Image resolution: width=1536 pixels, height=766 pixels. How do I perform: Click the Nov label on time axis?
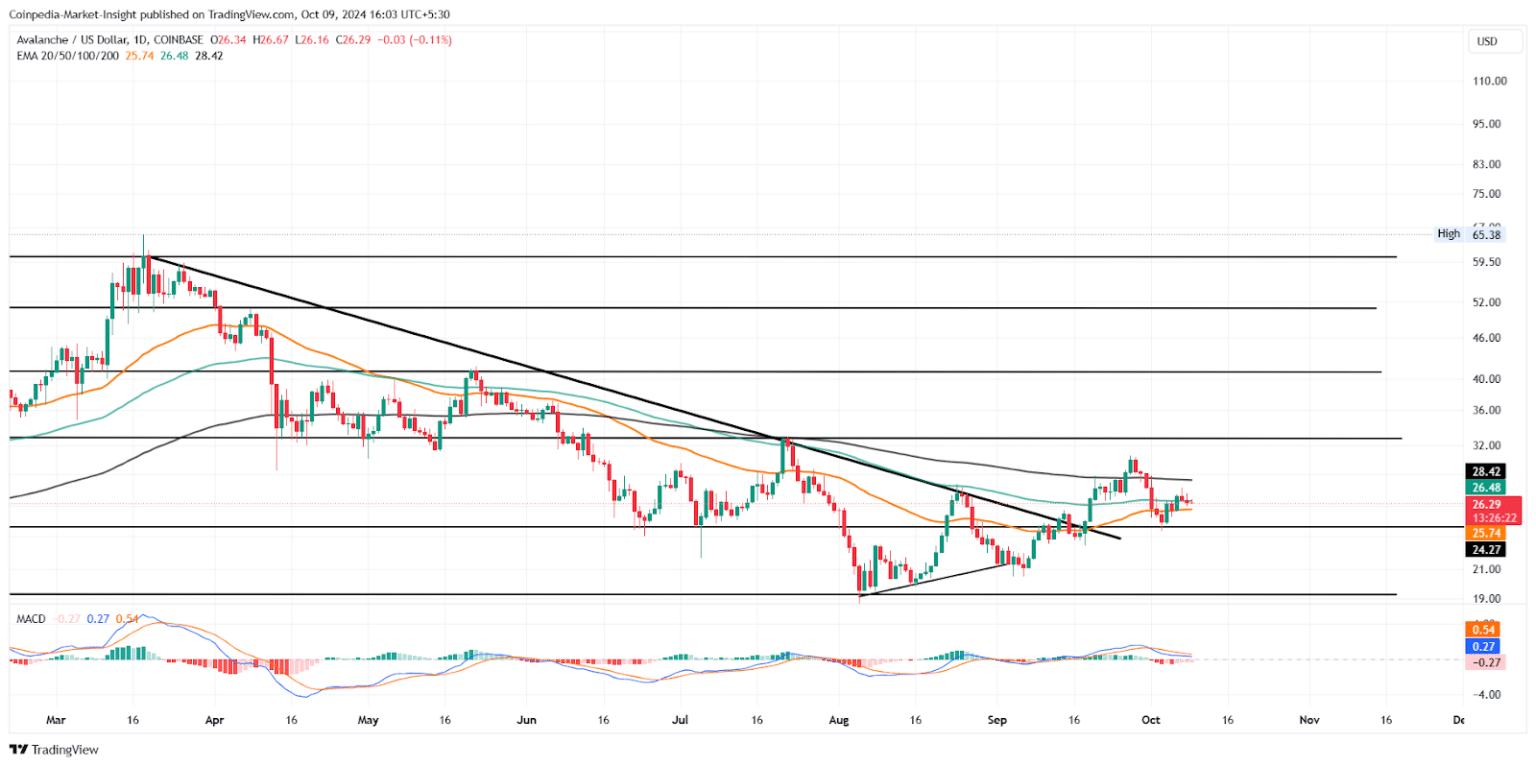point(1308,719)
